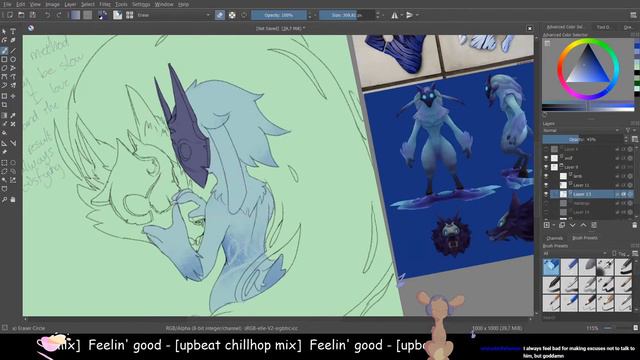
Task: Select the Ellipse shape tool
Action: [x=13, y=60]
